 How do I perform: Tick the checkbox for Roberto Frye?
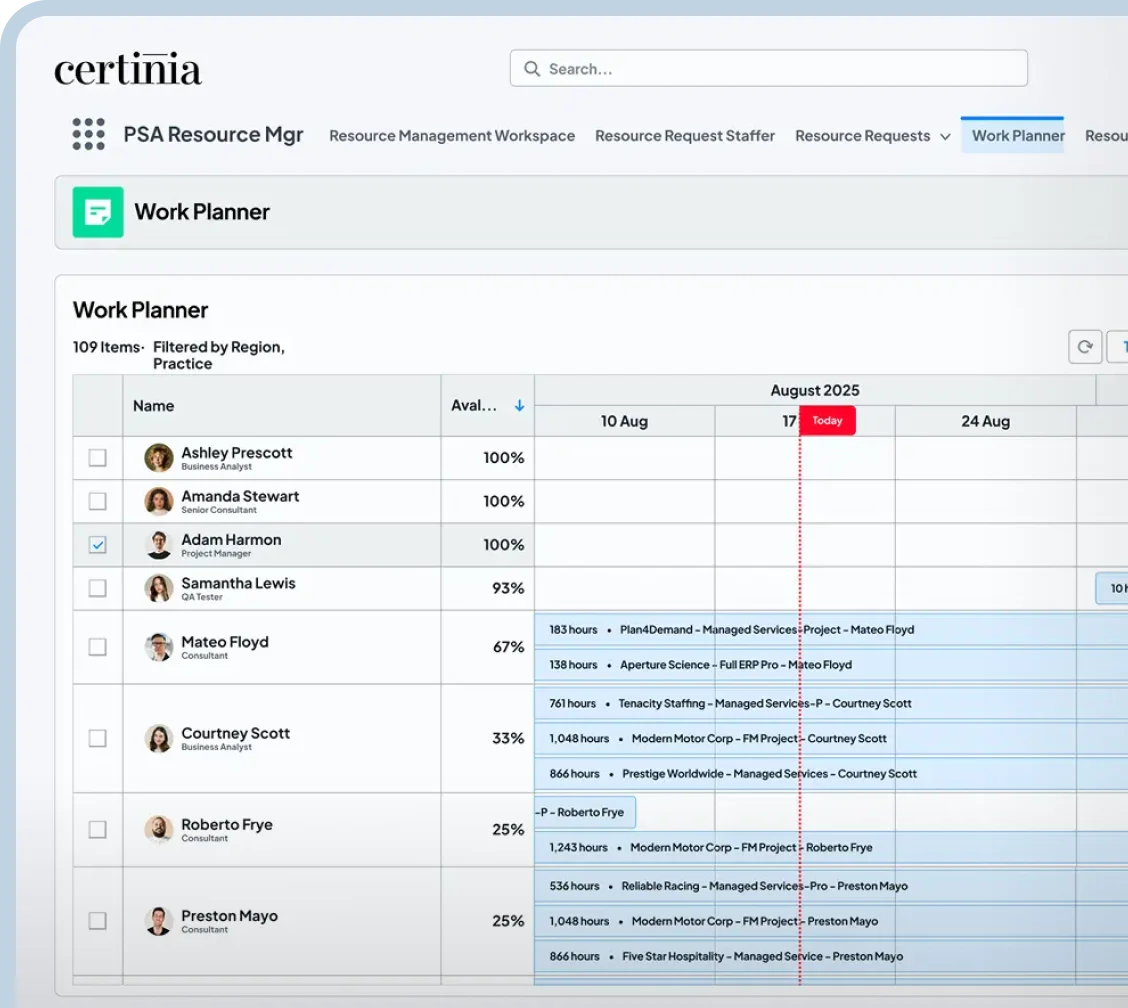[x=97, y=829]
